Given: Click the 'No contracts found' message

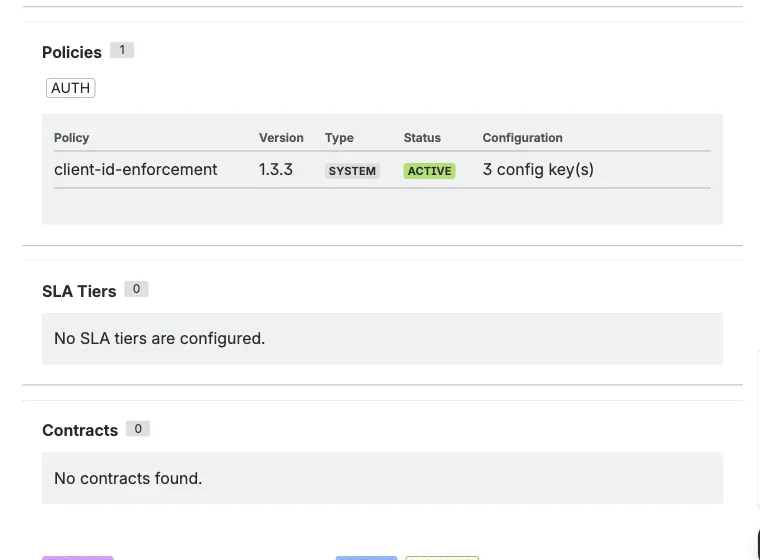Looking at the screenshot, I should tap(128, 479).
